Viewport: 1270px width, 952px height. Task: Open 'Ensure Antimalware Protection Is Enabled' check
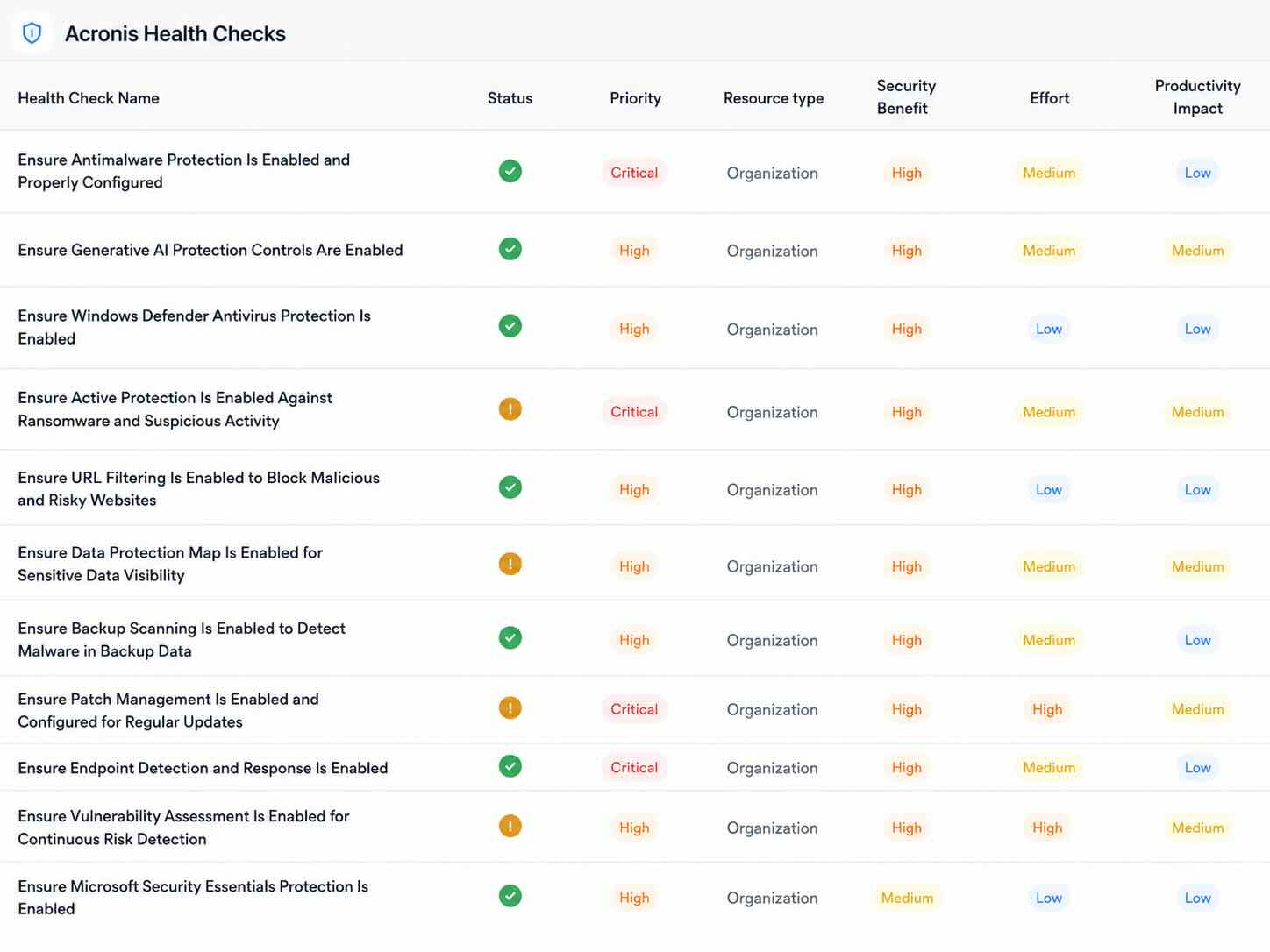[184, 171]
